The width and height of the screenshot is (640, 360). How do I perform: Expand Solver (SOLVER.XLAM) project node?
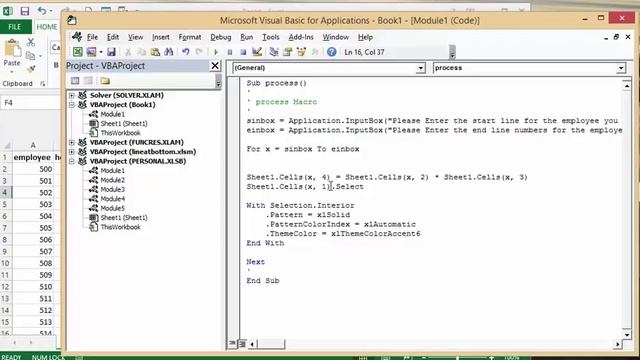click(72, 95)
